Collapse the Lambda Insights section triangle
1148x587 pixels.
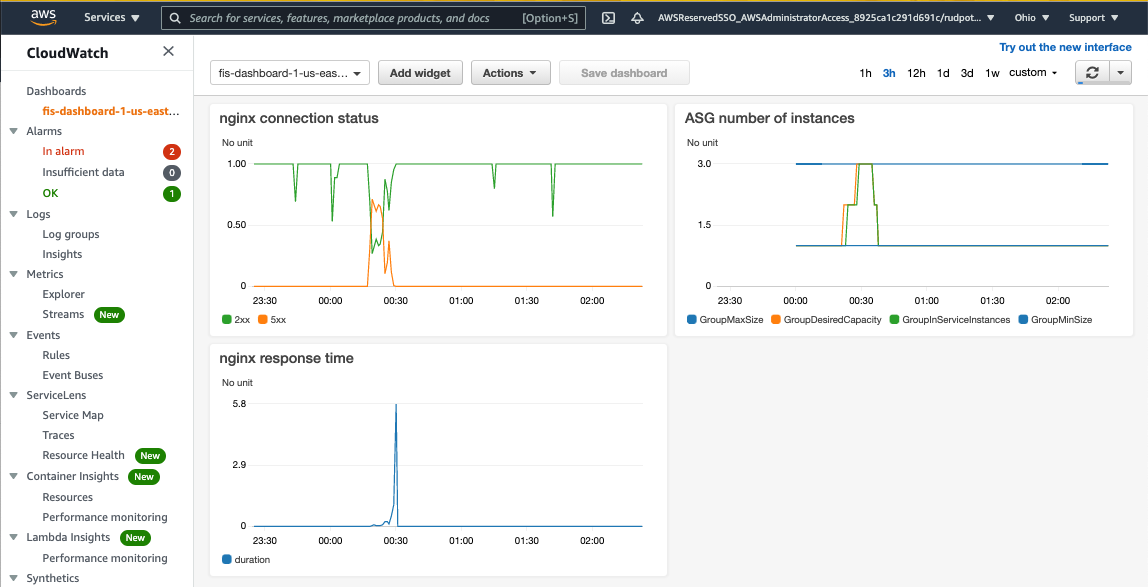(13, 537)
